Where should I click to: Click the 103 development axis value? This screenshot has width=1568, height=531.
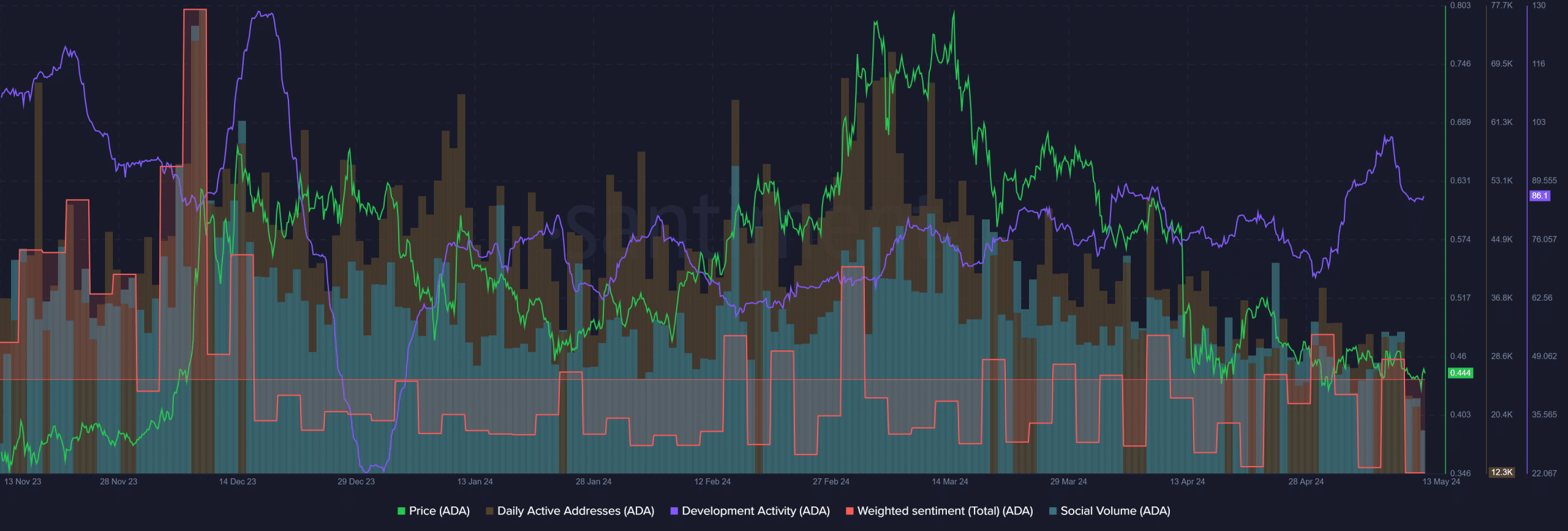click(1539, 122)
